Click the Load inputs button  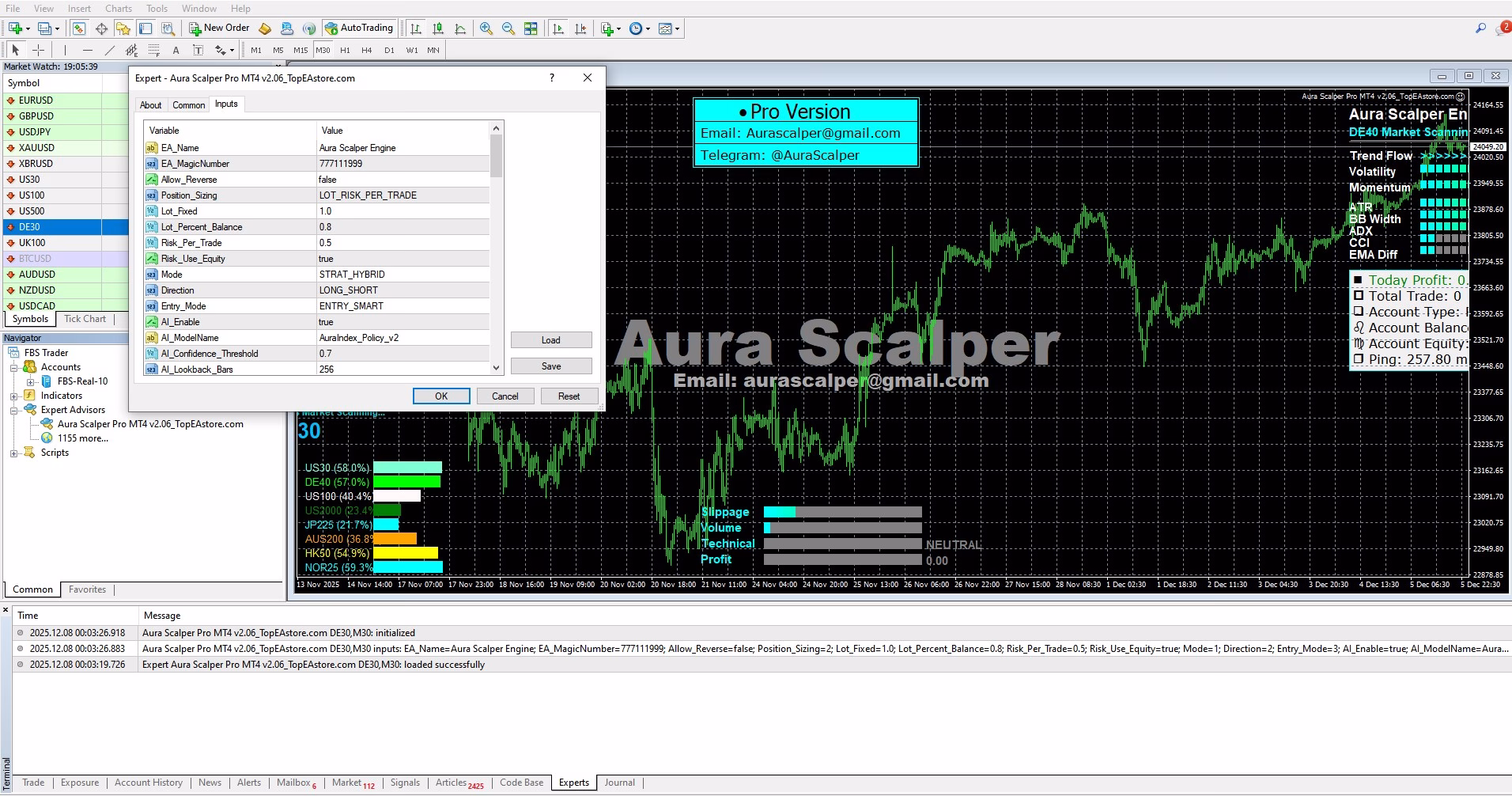coord(551,340)
